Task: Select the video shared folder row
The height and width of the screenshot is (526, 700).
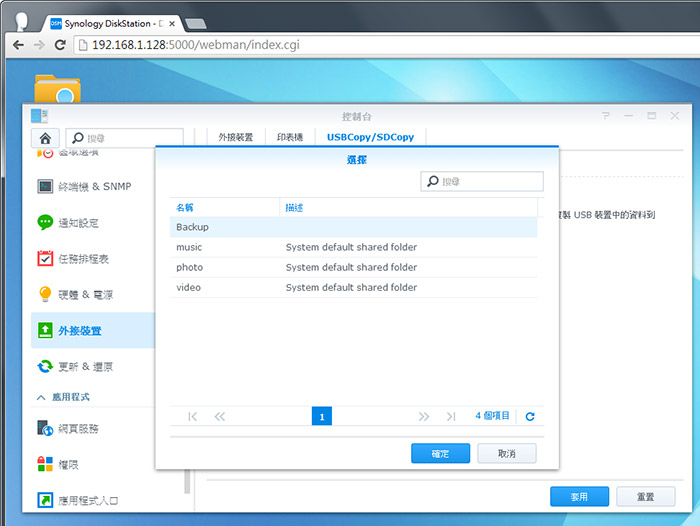Action: pos(353,287)
